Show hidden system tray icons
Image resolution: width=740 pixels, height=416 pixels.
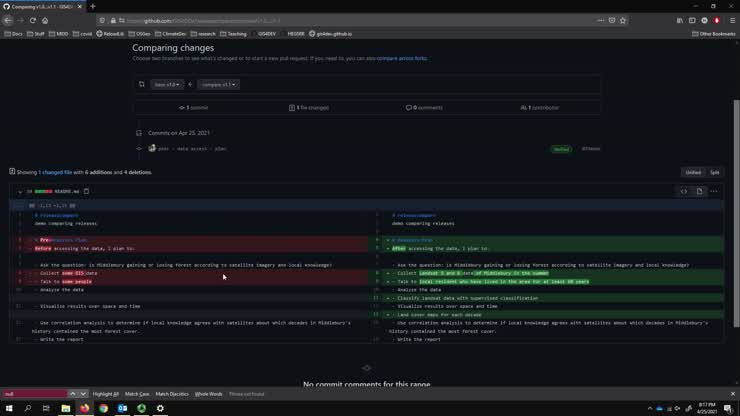click(x=650, y=408)
